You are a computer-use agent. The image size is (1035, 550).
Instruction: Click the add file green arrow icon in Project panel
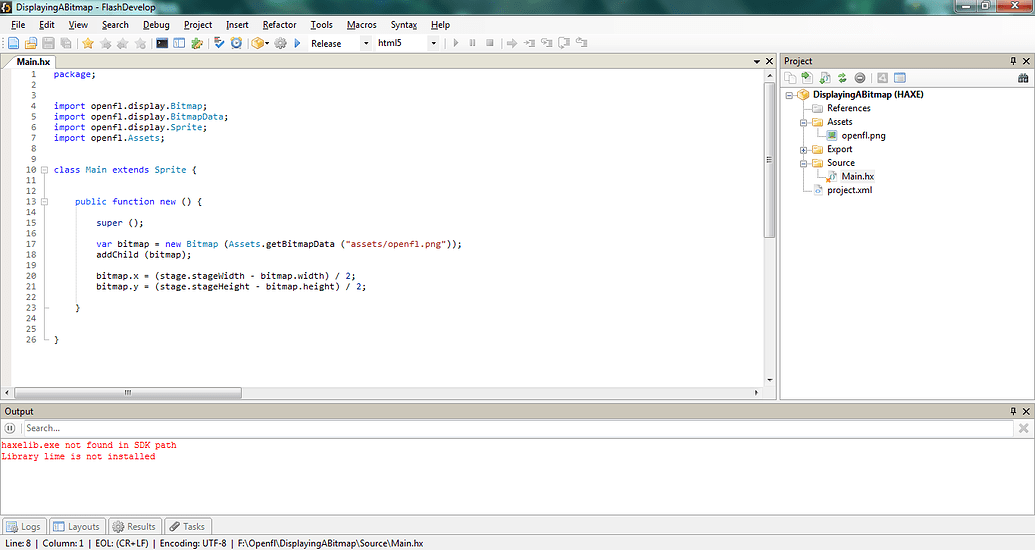pyautogui.click(x=807, y=78)
